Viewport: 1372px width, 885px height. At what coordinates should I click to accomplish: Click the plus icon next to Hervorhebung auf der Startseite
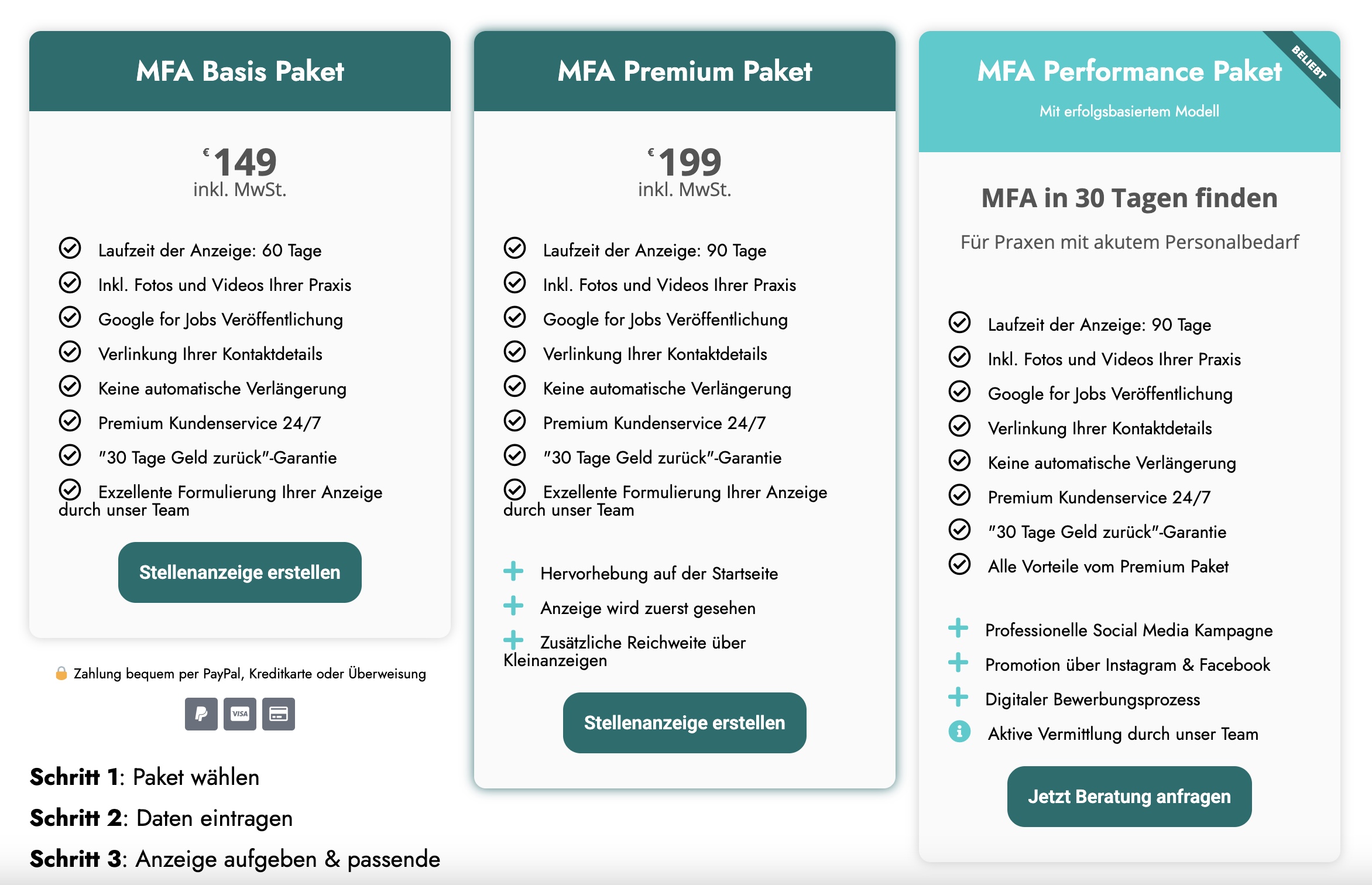click(x=513, y=571)
